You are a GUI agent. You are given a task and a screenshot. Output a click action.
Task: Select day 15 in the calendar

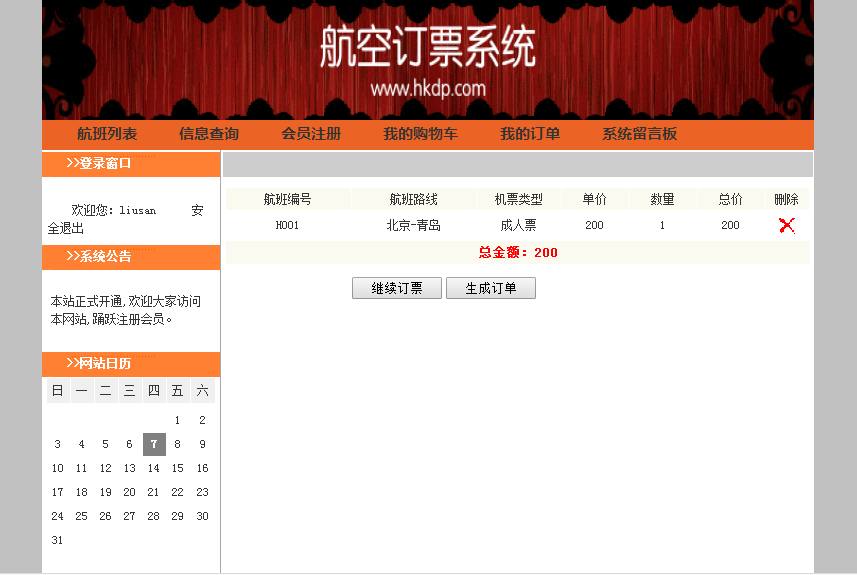(178, 468)
